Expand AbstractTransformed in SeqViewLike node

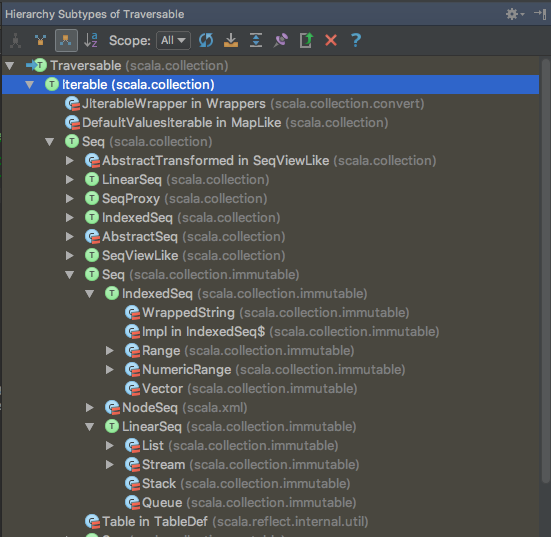tap(70, 161)
